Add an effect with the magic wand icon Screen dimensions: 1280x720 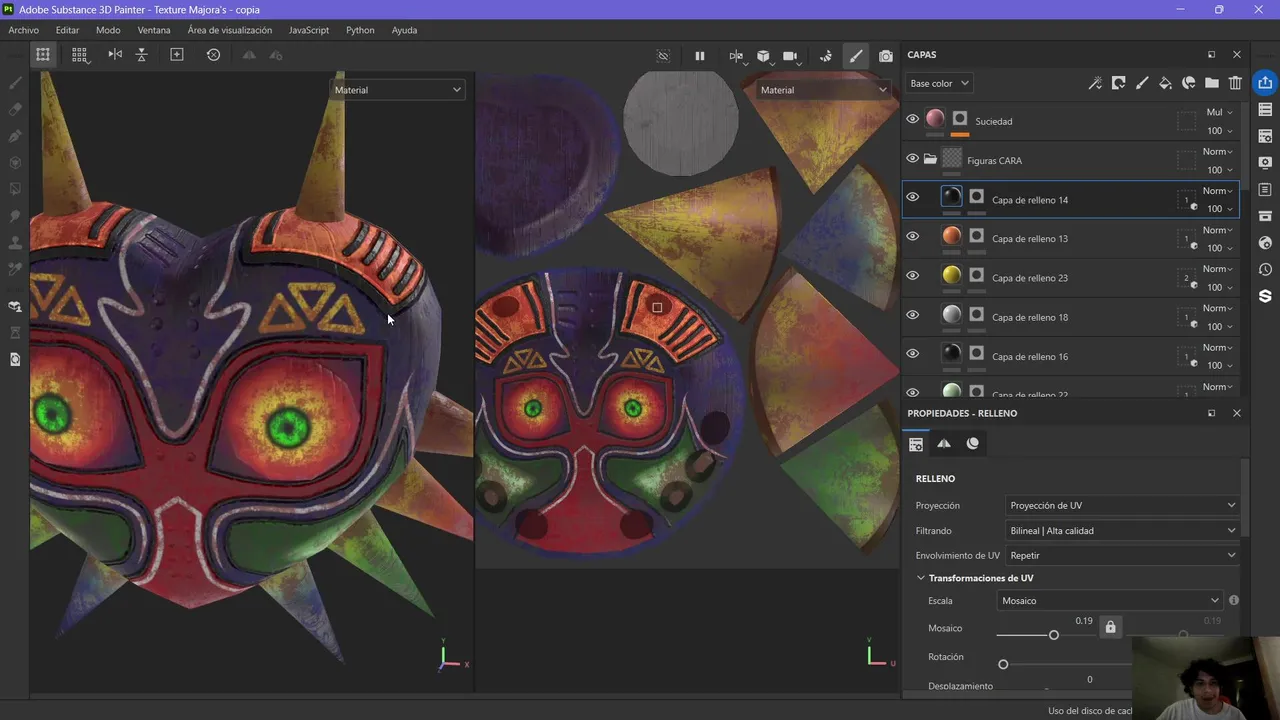point(1096,83)
